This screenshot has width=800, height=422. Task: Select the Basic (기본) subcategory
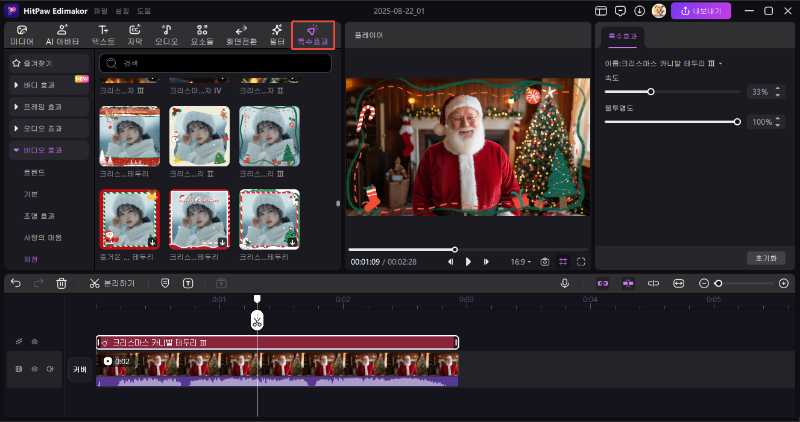[x=31, y=194]
